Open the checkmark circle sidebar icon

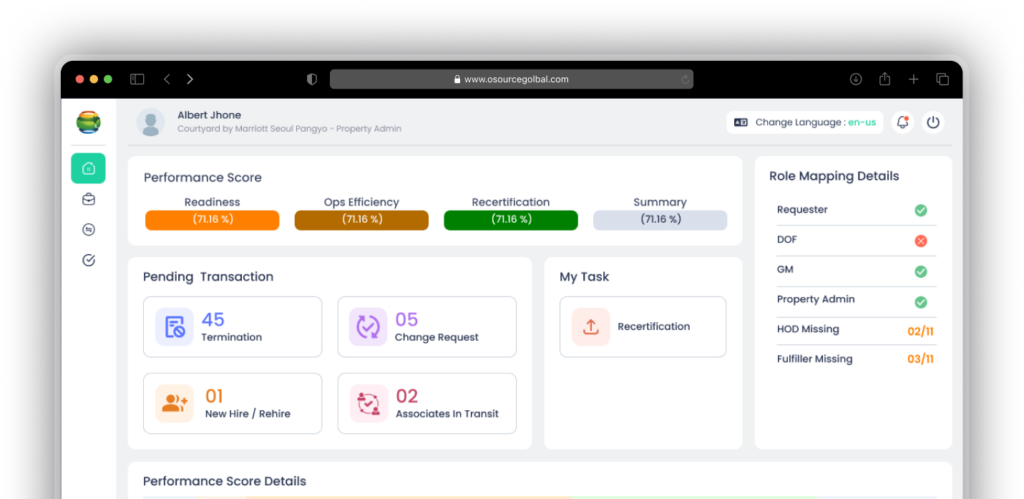(88, 260)
